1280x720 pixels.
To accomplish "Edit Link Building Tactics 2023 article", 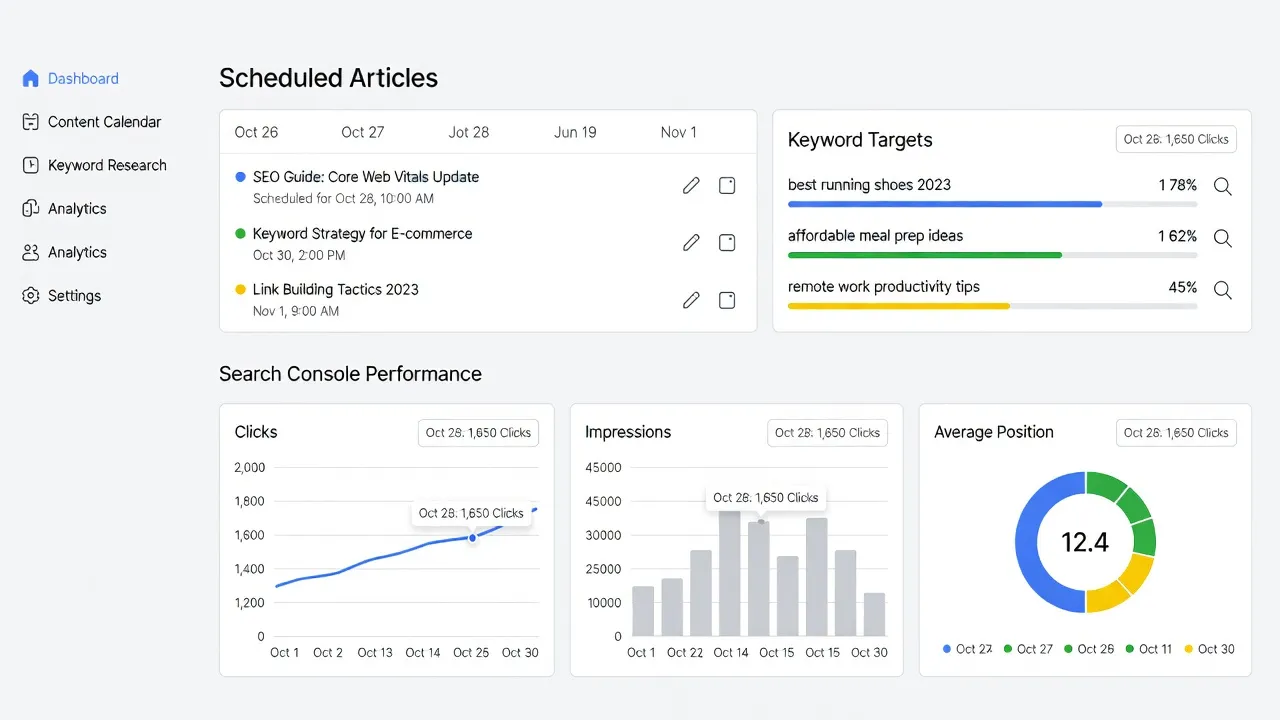I will click(x=691, y=299).
